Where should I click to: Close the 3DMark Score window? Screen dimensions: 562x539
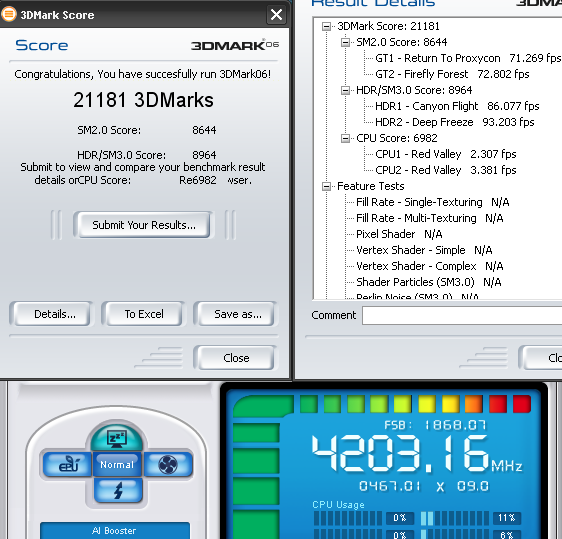pos(276,15)
